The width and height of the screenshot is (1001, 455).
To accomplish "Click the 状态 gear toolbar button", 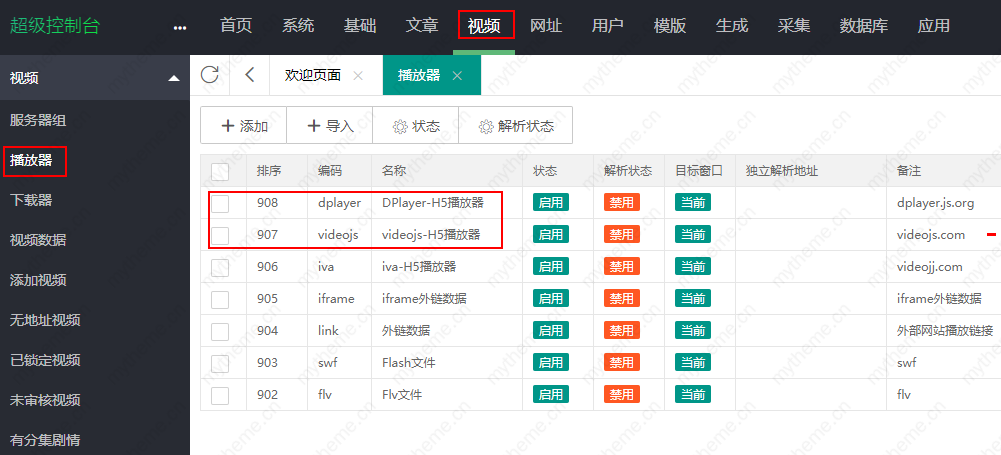I will [416, 126].
